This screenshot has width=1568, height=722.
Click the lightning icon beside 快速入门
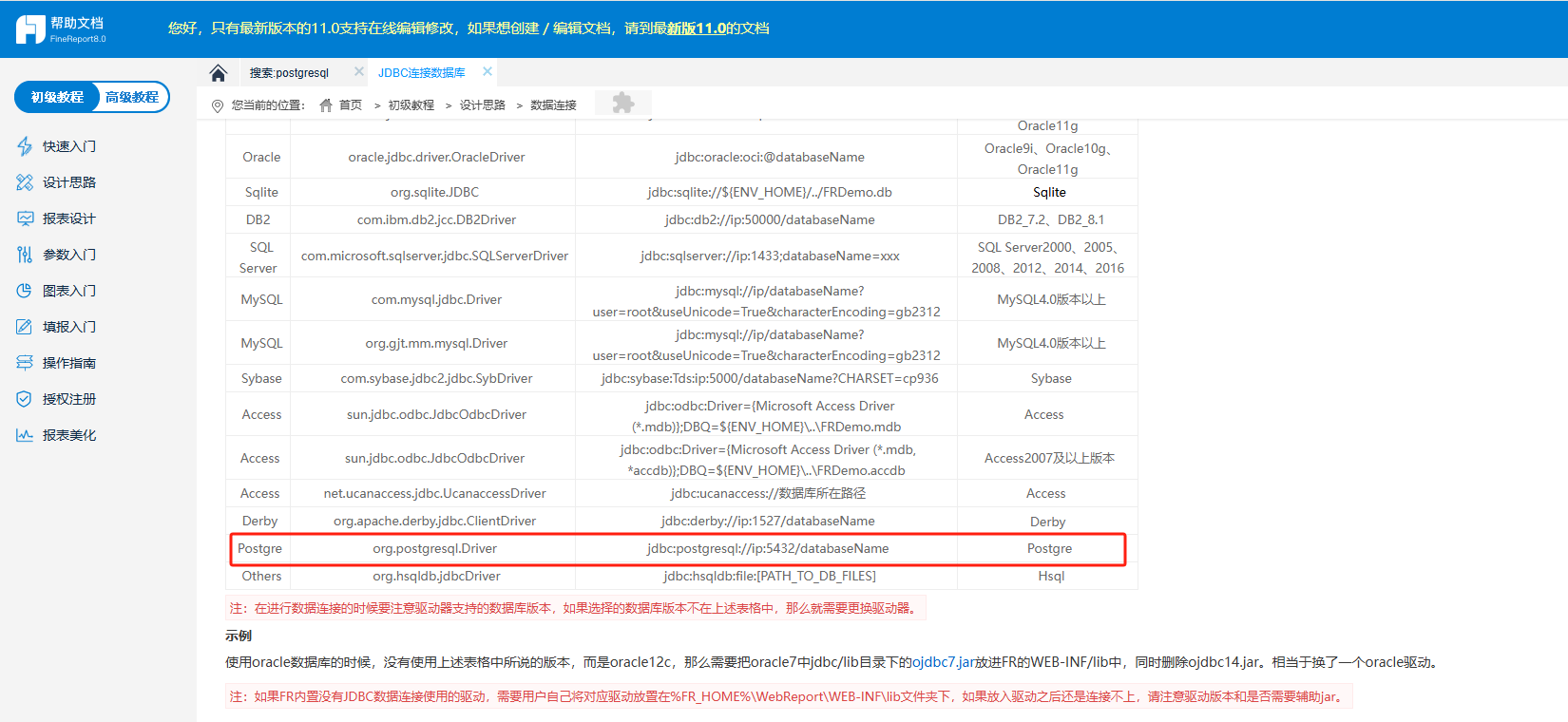click(25, 146)
